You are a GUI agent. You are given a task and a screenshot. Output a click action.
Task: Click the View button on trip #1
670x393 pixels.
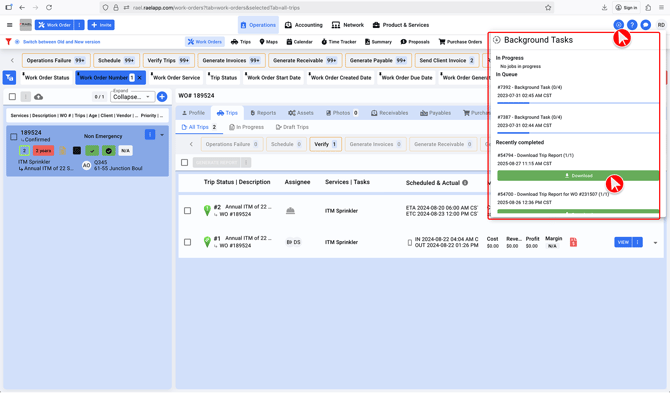[623, 242]
